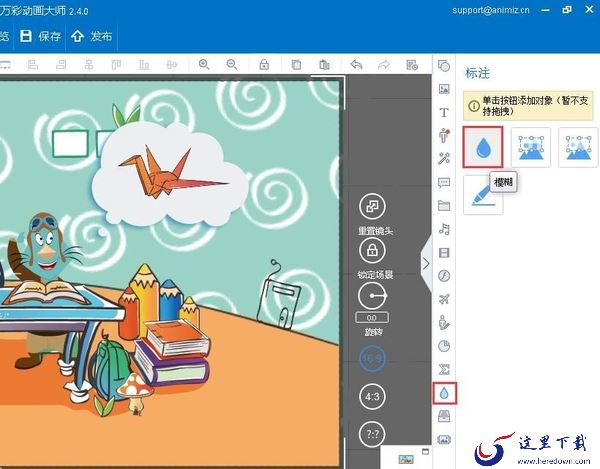Open the Shapes sidebar panel
This screenshot has width=600, height=469.
[x=444, y=66]
